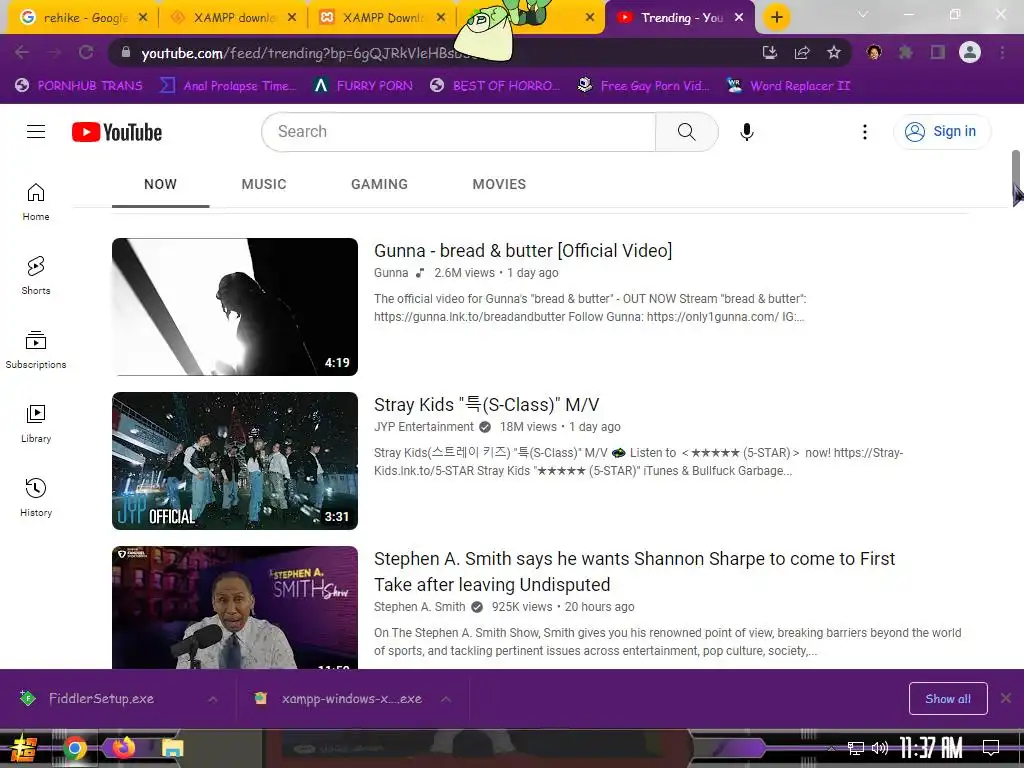Screen dimensions: 1024x768
Task: Open the YouTube hamburger guide menu
Action: [x=36, y=132]
